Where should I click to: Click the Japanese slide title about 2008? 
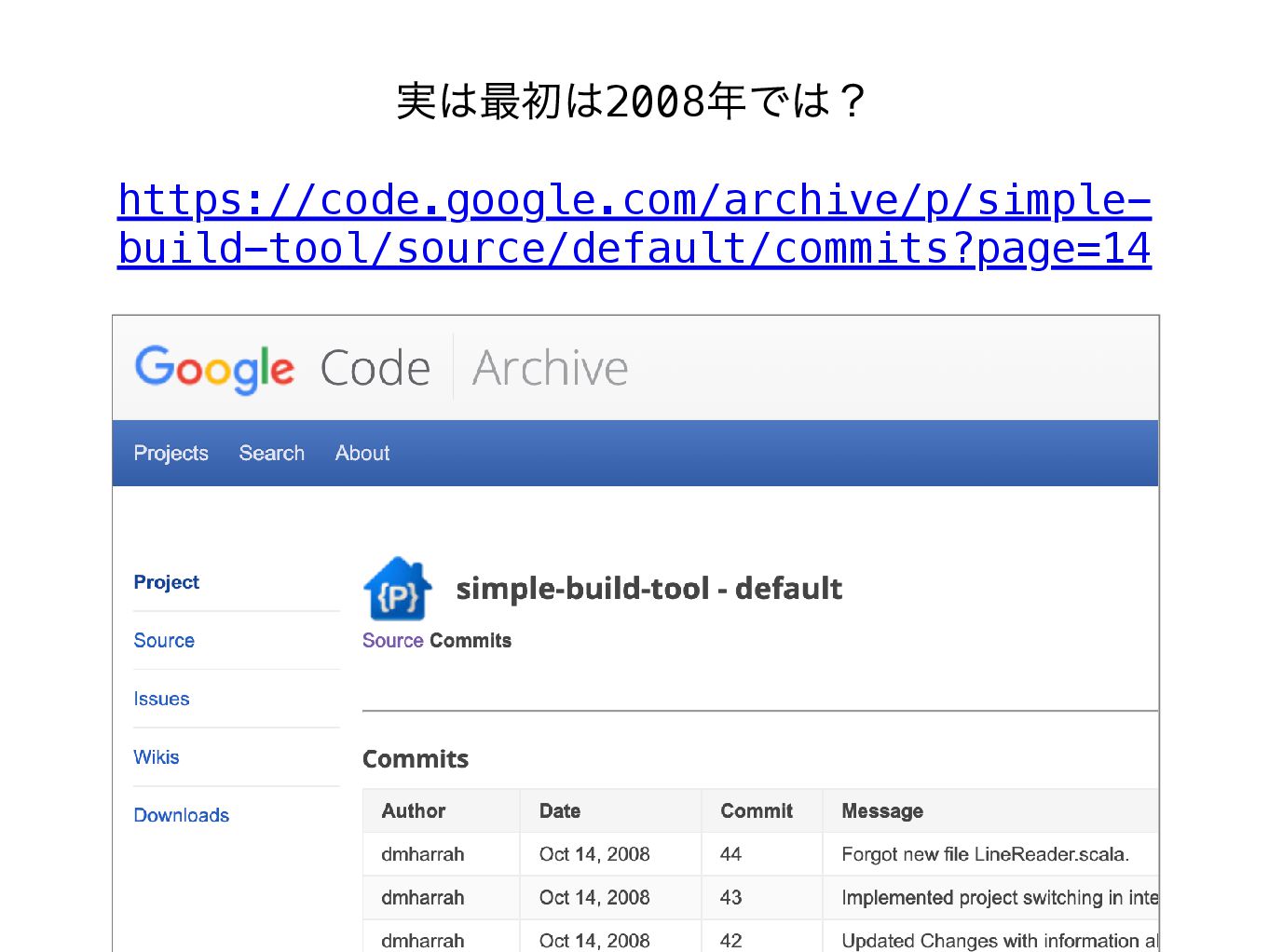click(x=633, y=101)
